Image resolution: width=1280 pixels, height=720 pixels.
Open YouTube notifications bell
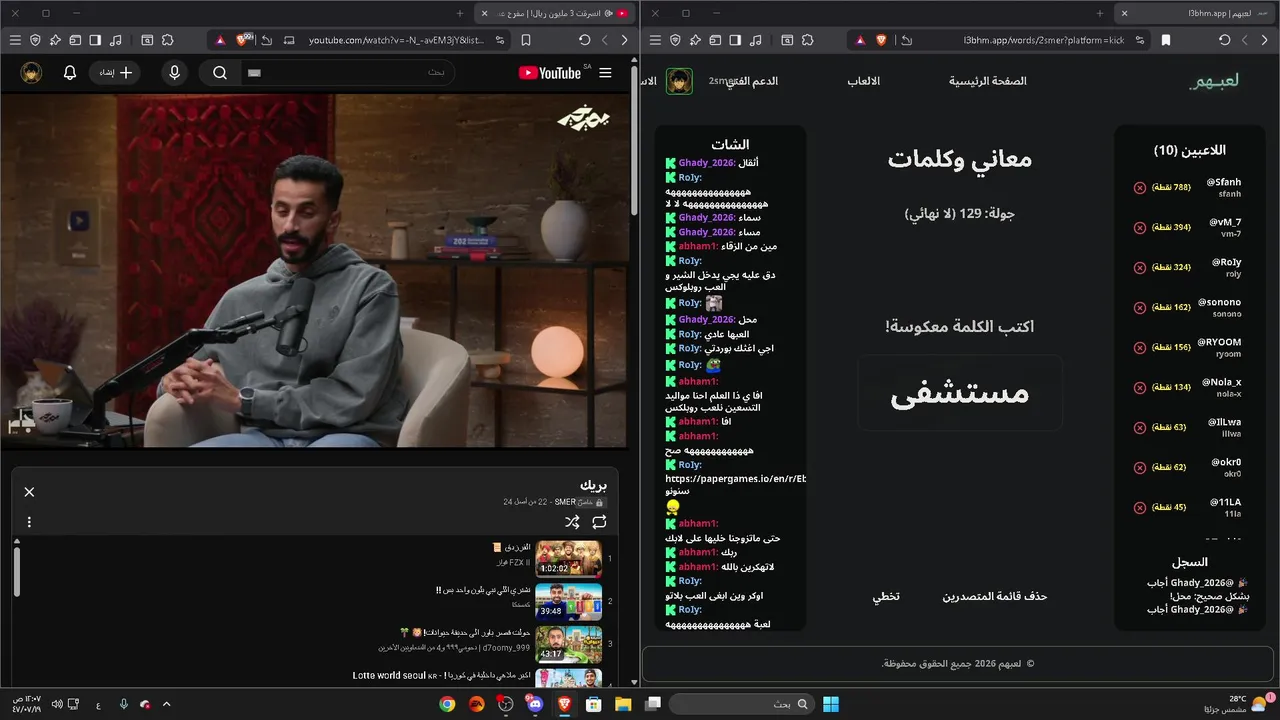point(70,73)
